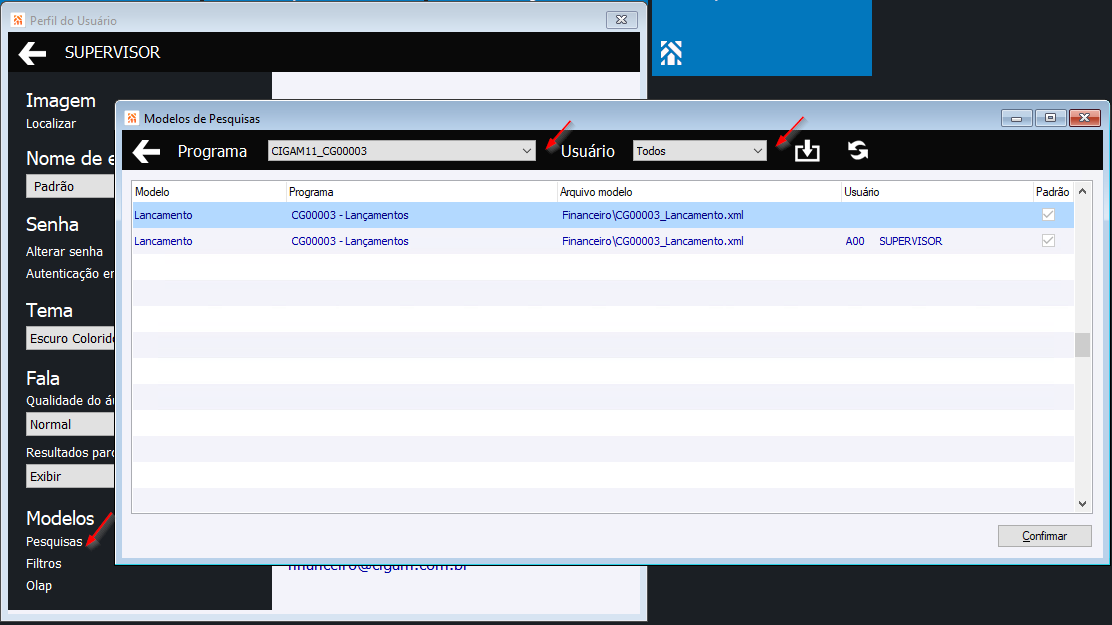Viewport: 1112px width, 625px height.
Task: Open the Tema Escuro Colorido dropdown
Action: [x=70, y=338]
